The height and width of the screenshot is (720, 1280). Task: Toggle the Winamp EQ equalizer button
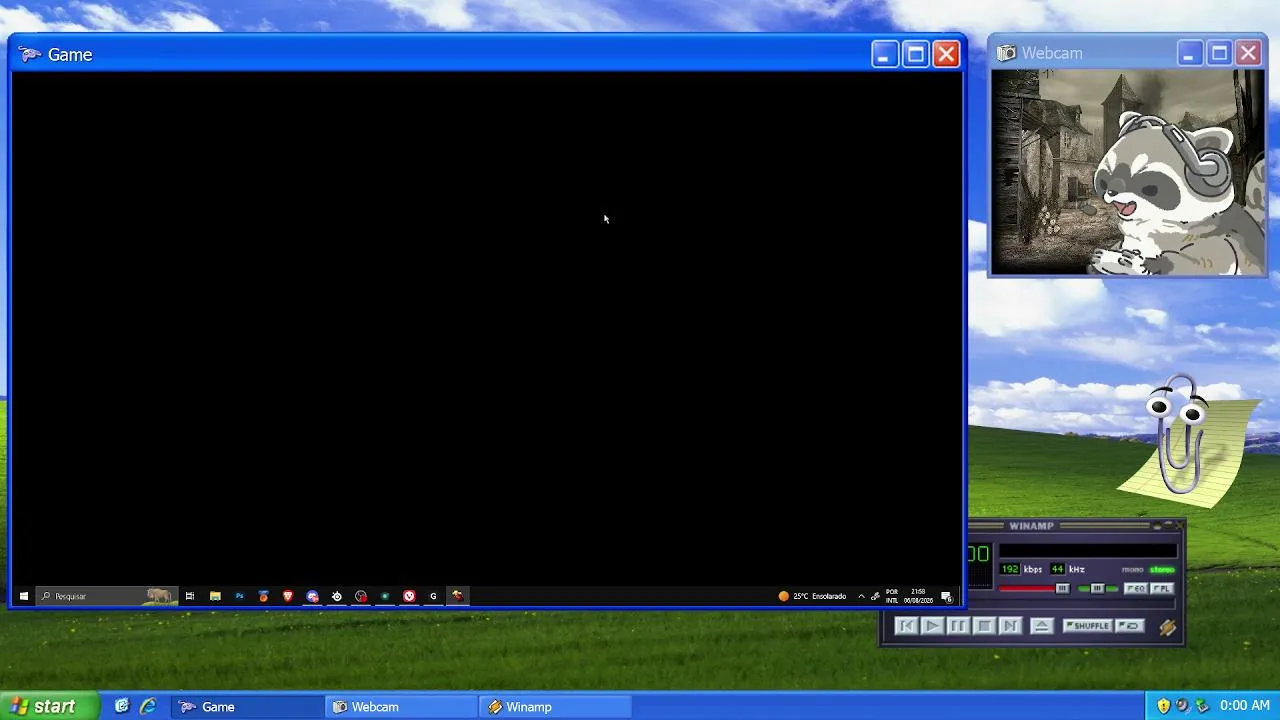click(x=1136, y=589)
